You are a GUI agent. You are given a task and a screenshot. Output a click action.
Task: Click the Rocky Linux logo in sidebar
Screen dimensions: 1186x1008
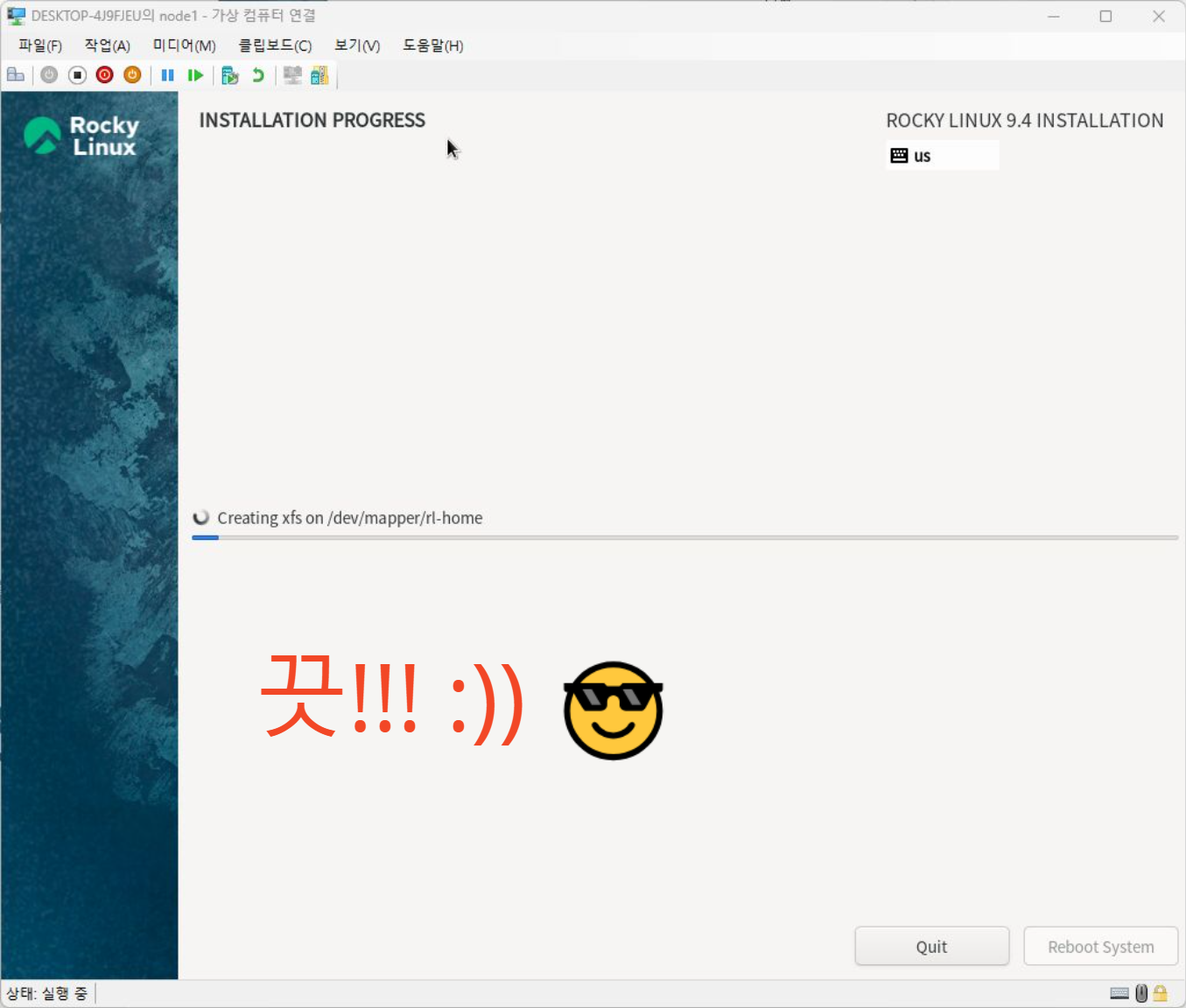[81, 136]
